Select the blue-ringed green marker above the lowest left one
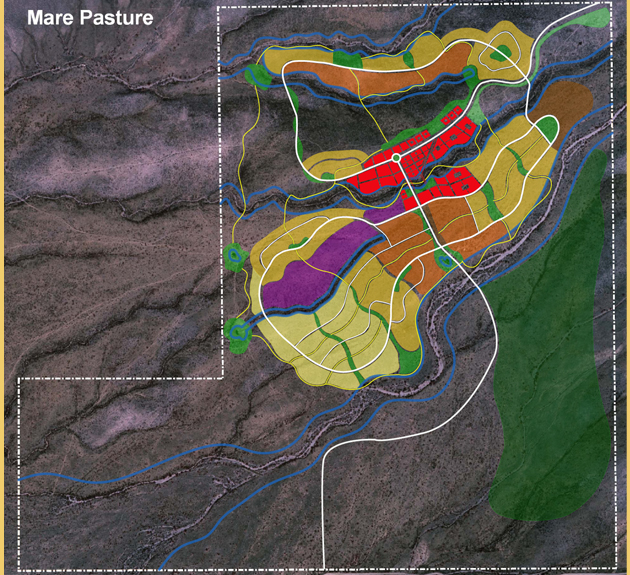This screenshot has width=630, height=575. point(234,257)
